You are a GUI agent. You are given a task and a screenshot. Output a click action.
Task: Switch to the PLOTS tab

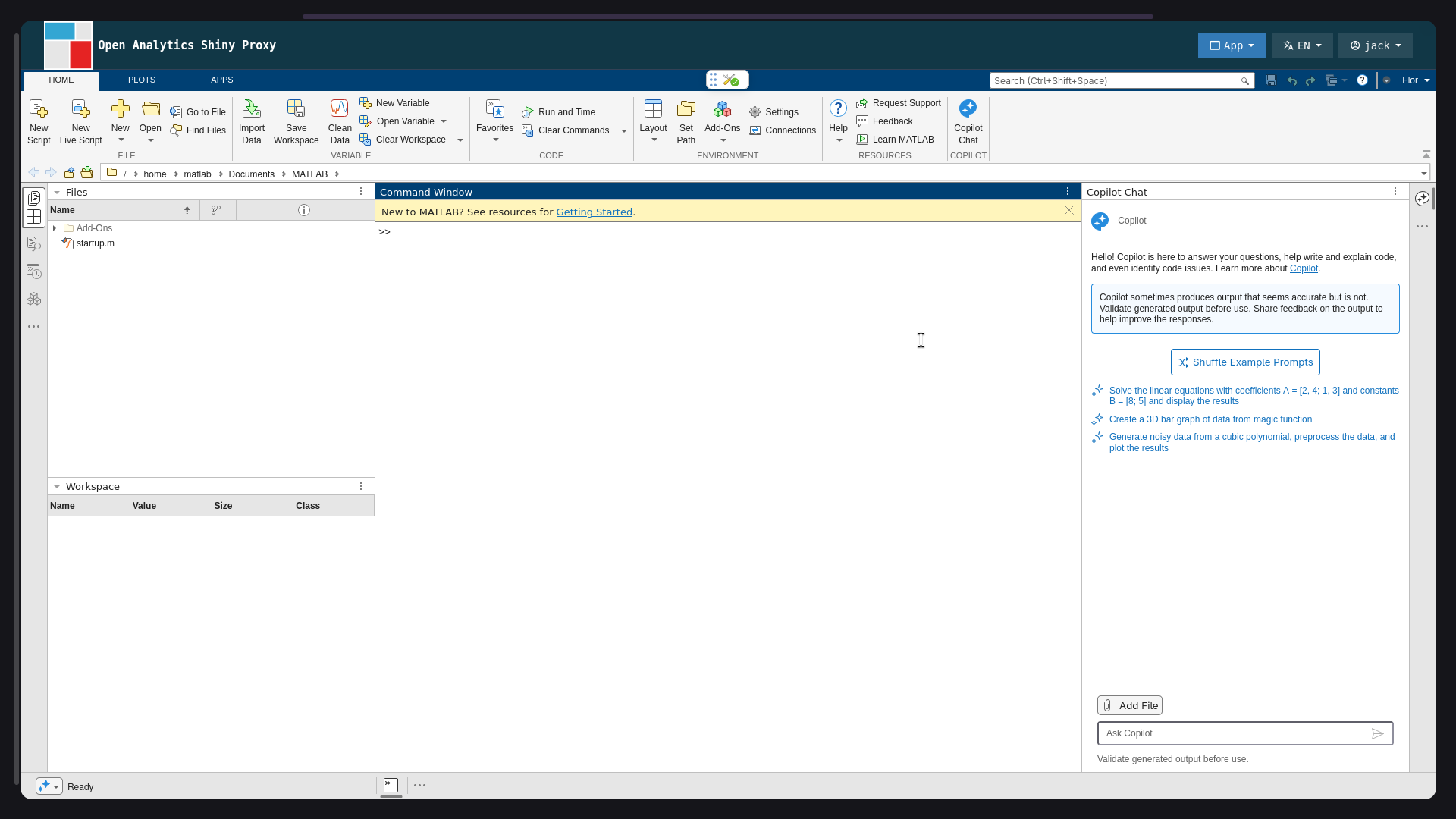142,80
